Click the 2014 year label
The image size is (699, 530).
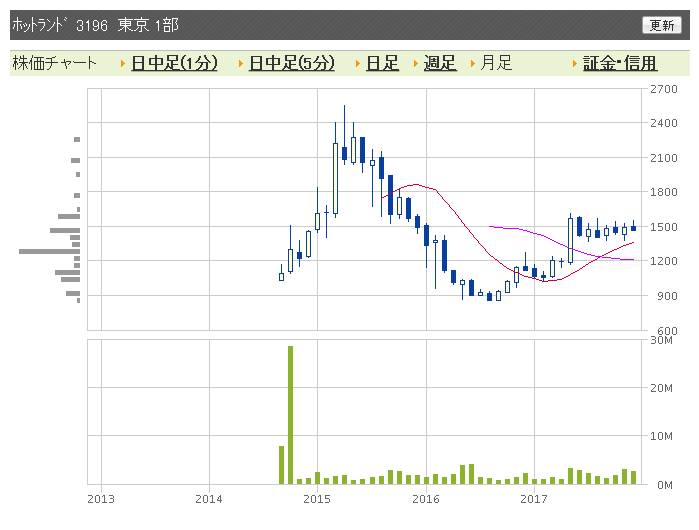click(209, 499)
